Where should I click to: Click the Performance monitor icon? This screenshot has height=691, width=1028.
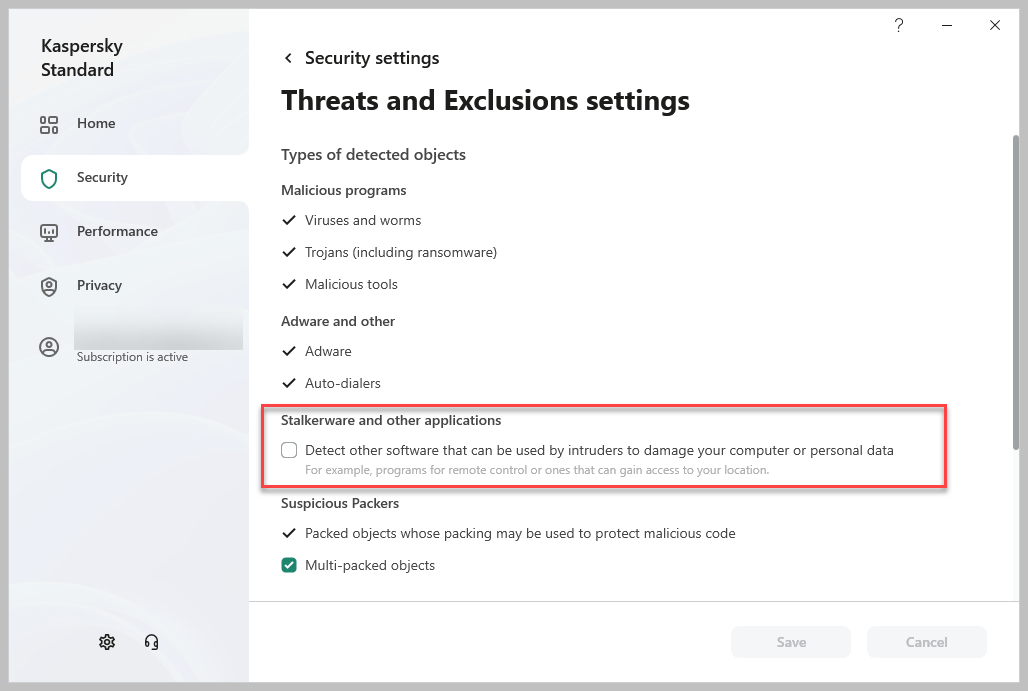(x=49, y=232)
